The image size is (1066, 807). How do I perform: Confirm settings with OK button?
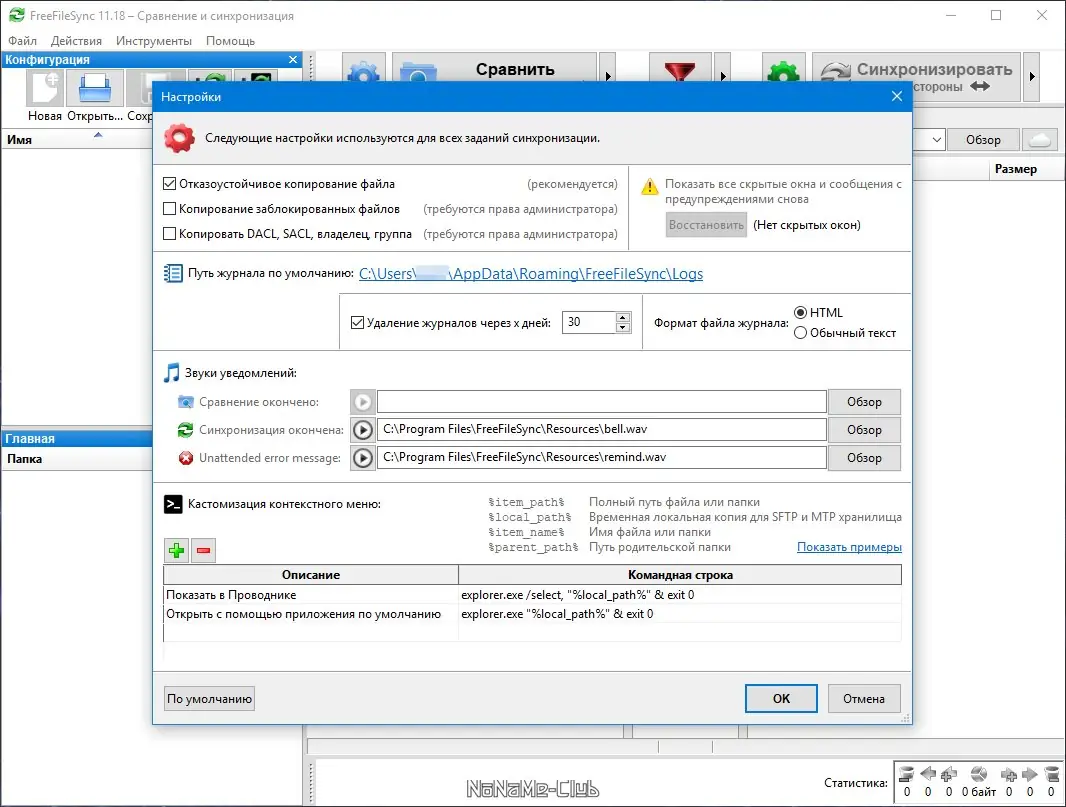tap(781, 698)
